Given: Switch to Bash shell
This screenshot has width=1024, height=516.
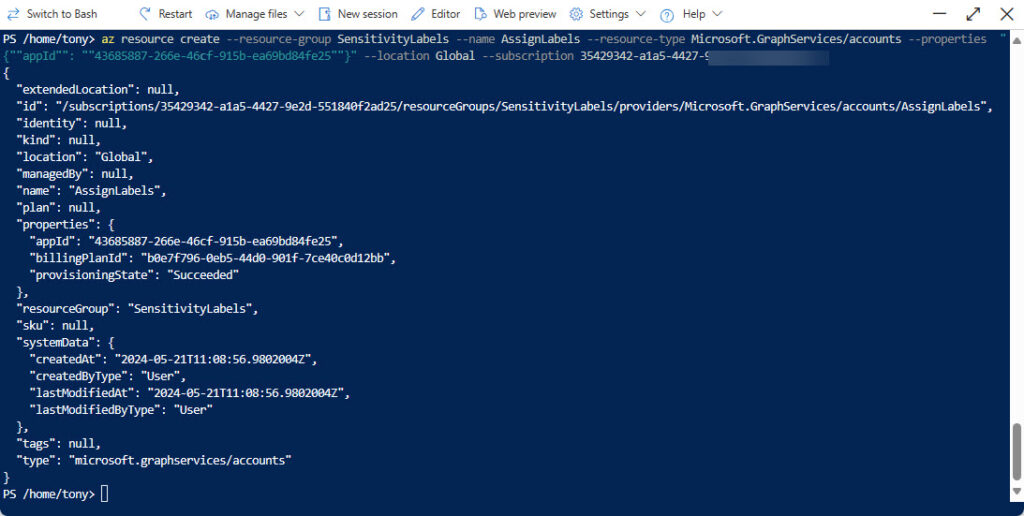Looking at the screenshot, I should point(52,14).
